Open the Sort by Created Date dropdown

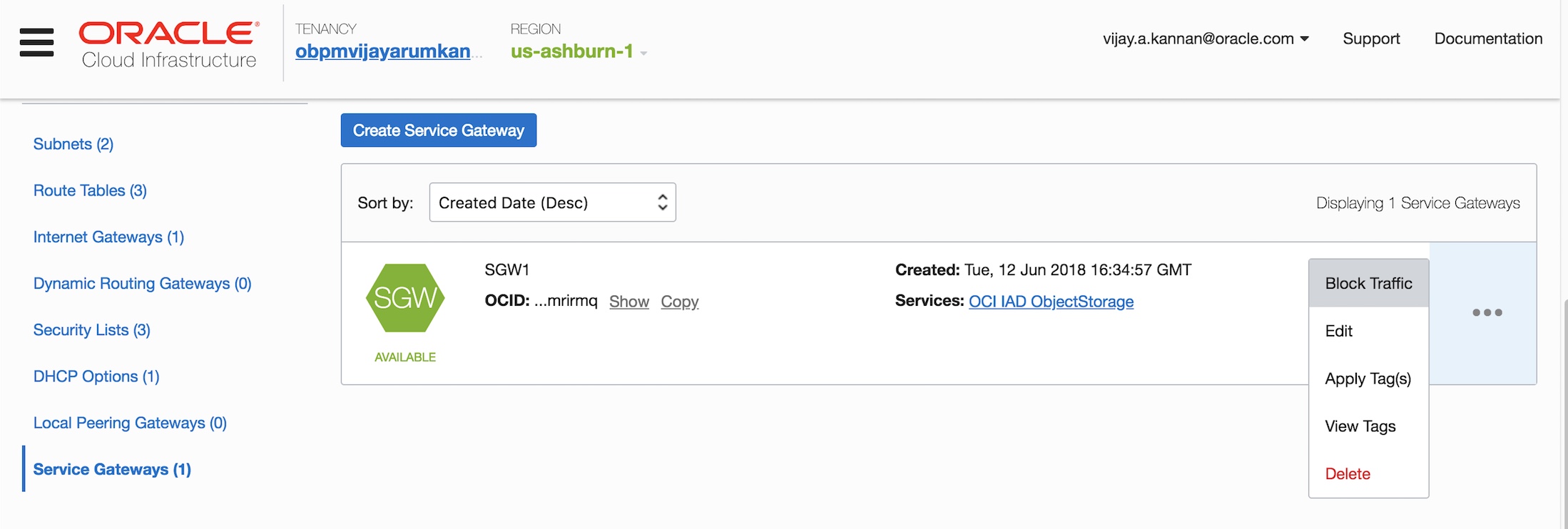click(552, 202)
